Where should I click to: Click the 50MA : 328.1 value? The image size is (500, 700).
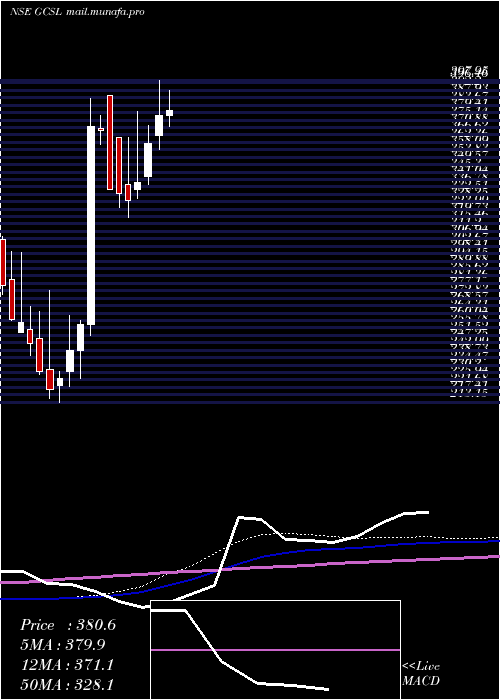(x=67, y=685)
